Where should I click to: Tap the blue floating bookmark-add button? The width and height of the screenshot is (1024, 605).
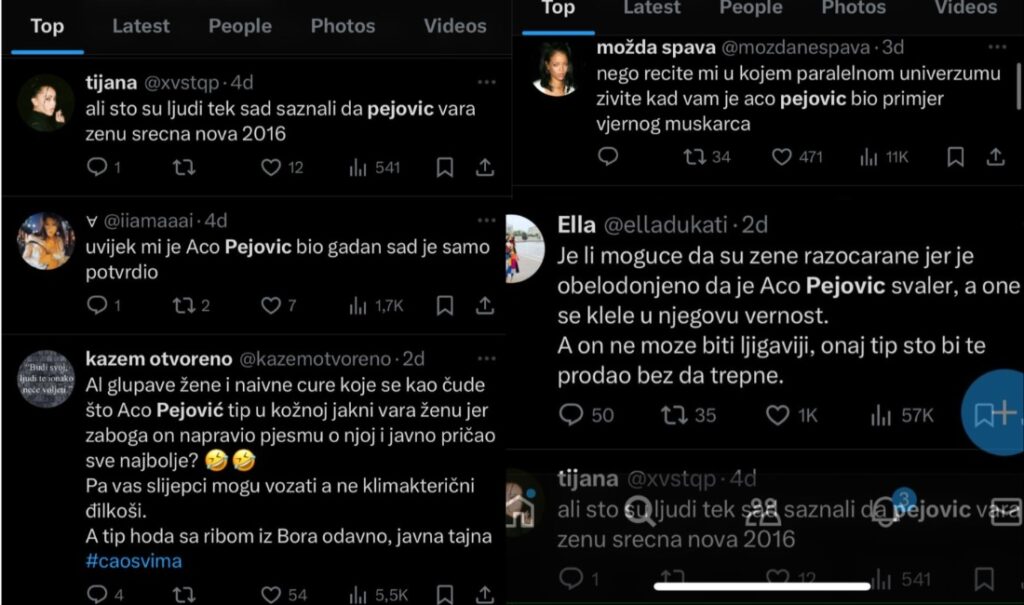[994, 412]
